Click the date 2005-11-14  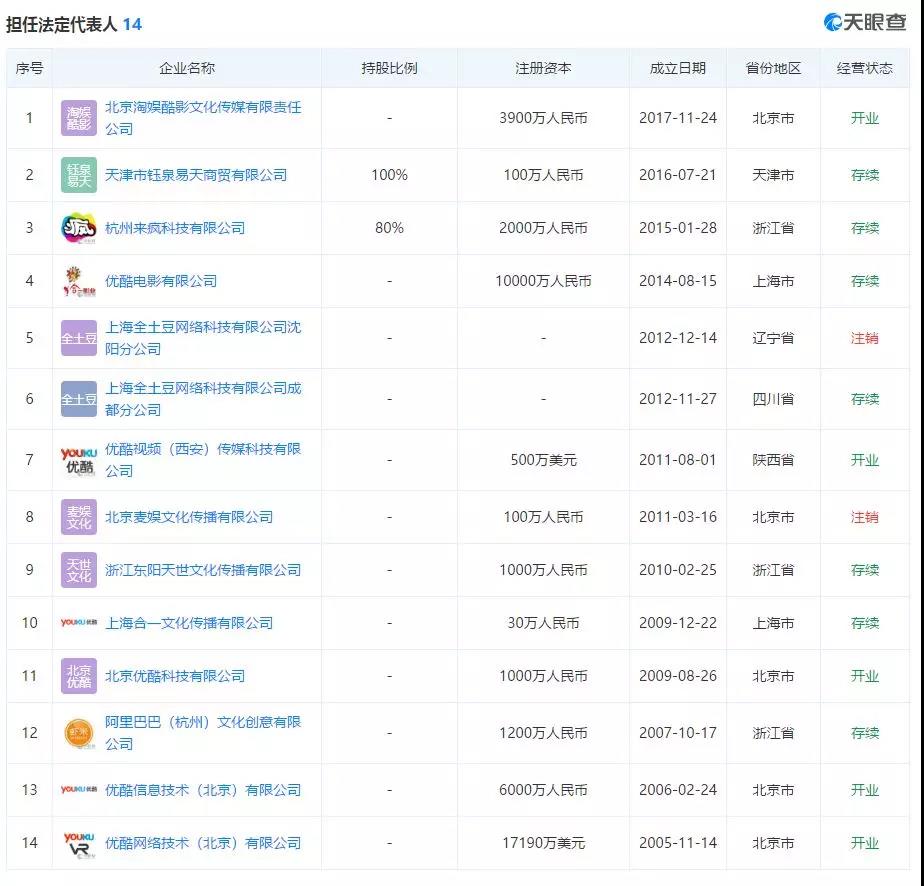(678, 843)
